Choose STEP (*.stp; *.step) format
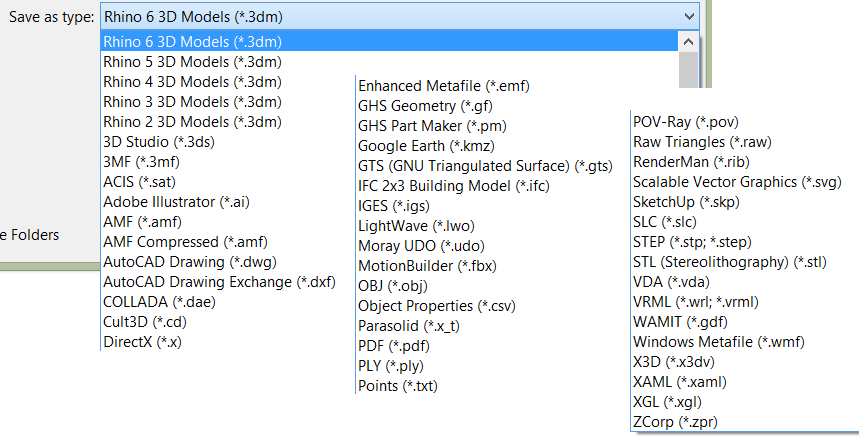866x444 pixels. coord(692,242)
